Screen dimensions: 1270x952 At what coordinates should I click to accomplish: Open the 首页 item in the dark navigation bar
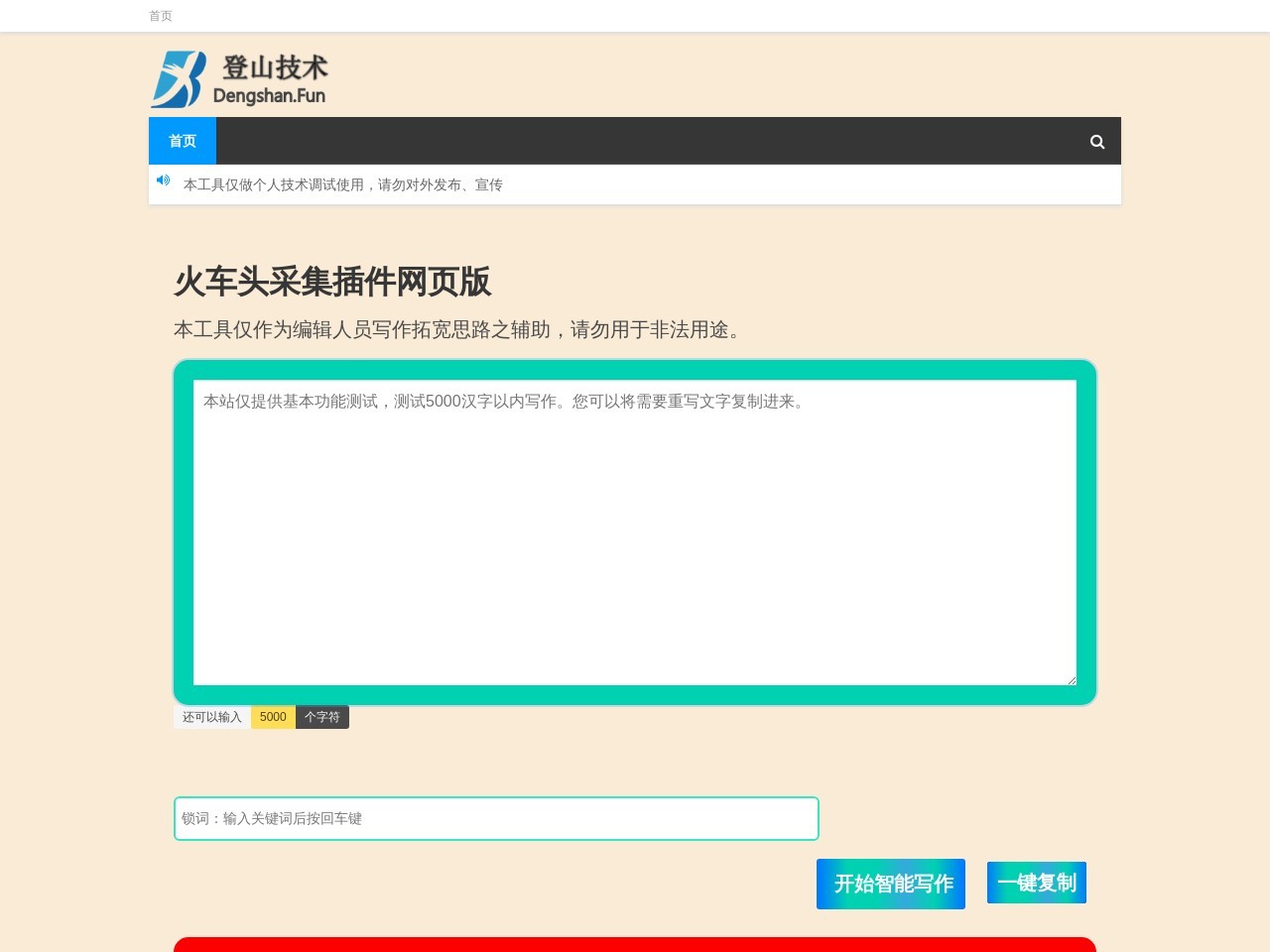(182, 141)
